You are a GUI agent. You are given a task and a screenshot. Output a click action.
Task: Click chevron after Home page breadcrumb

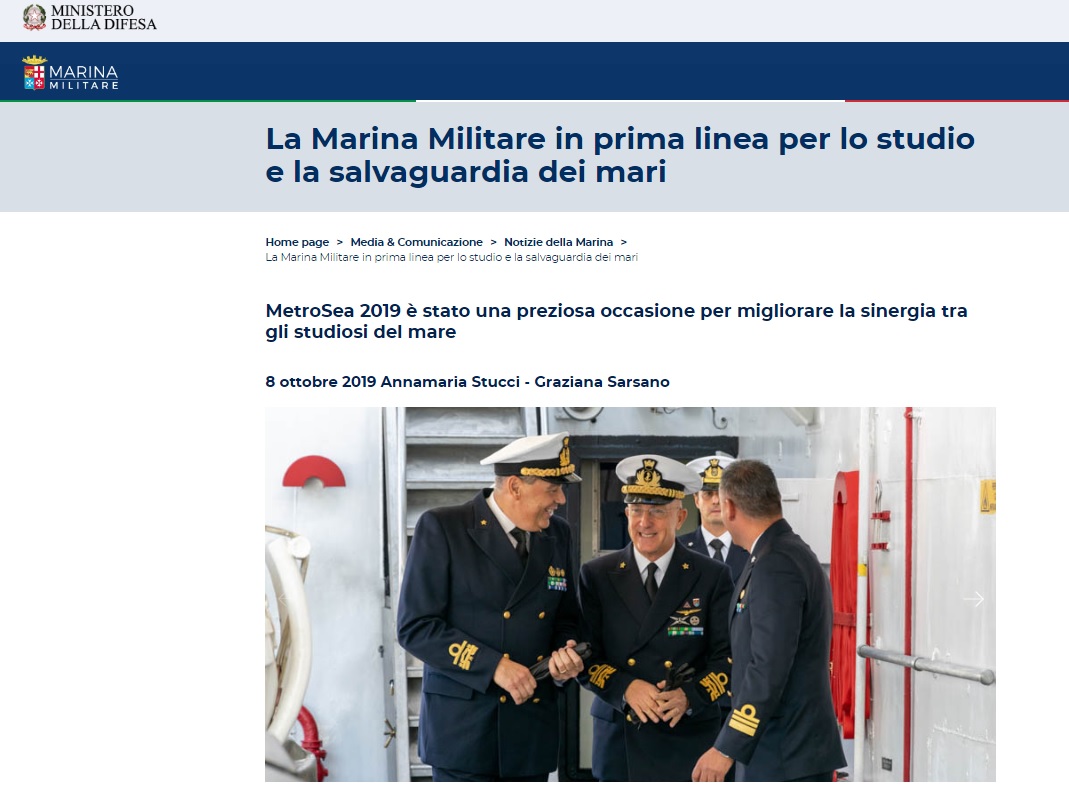coord(340,242)
